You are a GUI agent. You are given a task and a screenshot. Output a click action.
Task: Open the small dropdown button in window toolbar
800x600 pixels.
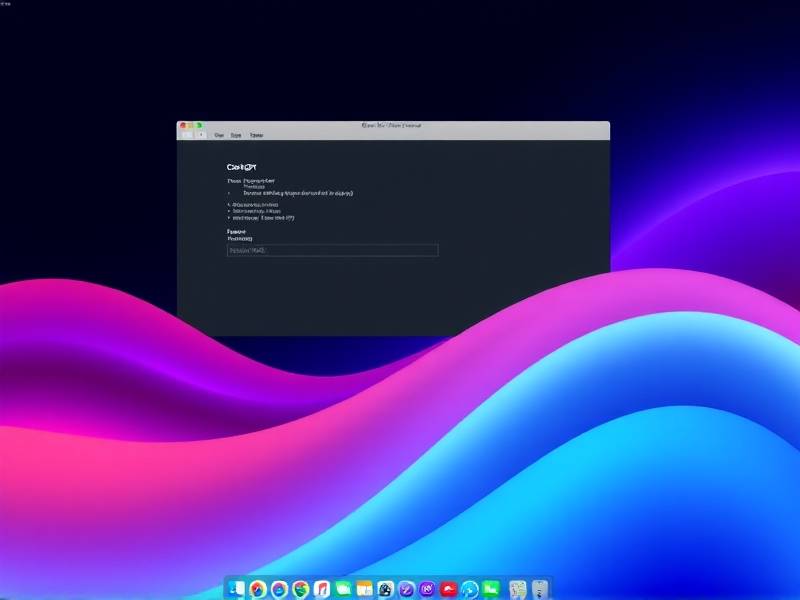[x=200, y=134]
